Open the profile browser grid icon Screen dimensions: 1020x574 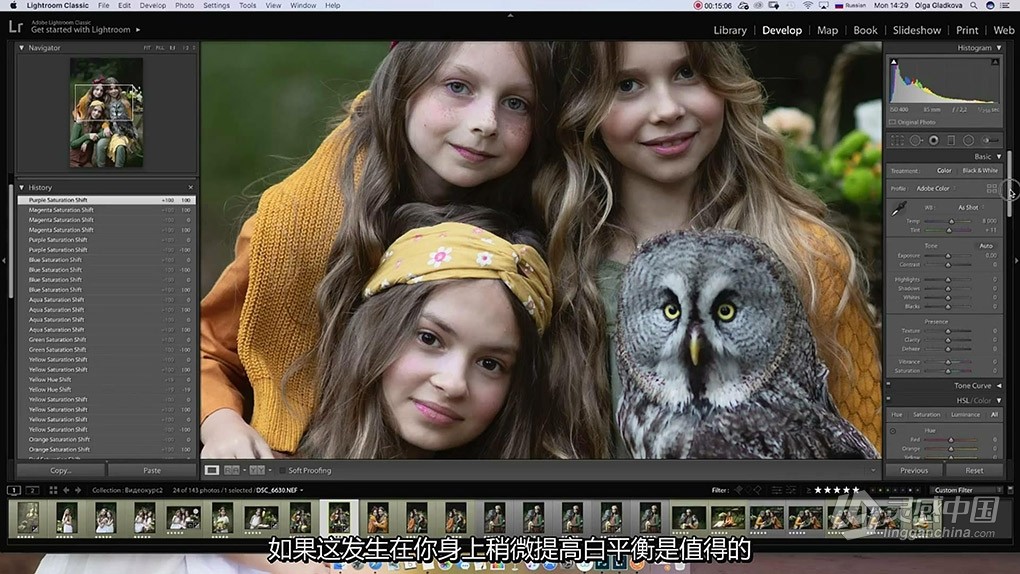(991, 188)
